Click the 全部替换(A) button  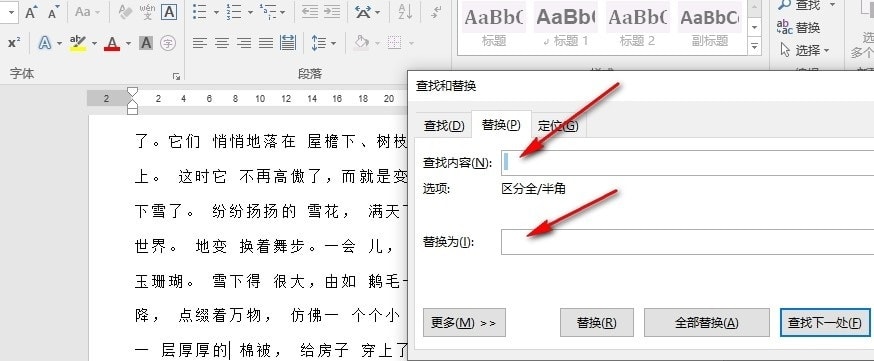(706, 323)
